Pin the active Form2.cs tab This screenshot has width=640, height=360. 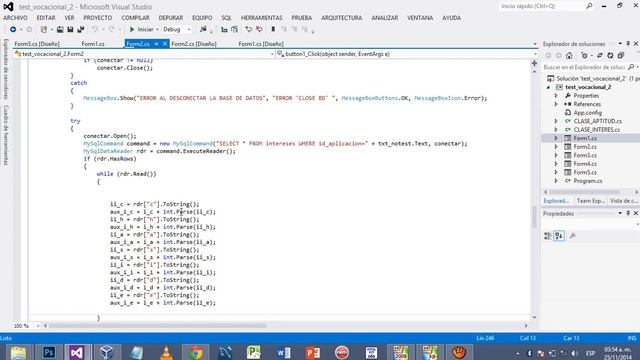point(156,44)
